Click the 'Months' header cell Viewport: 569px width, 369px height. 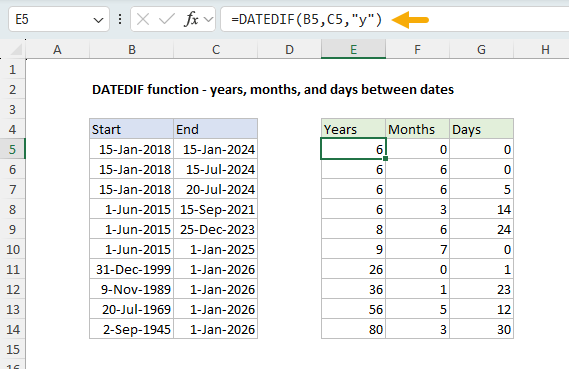tap(417, 129)
